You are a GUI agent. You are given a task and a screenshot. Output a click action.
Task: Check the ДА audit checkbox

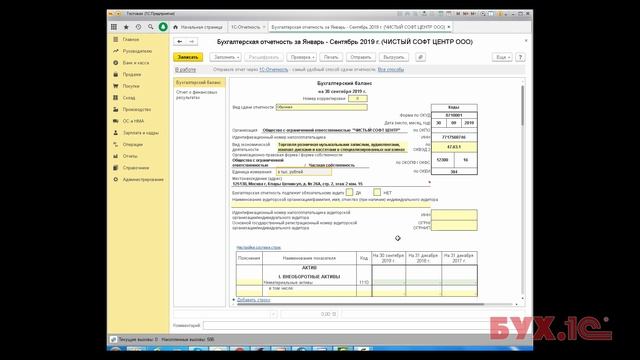[x=349, y=192]
